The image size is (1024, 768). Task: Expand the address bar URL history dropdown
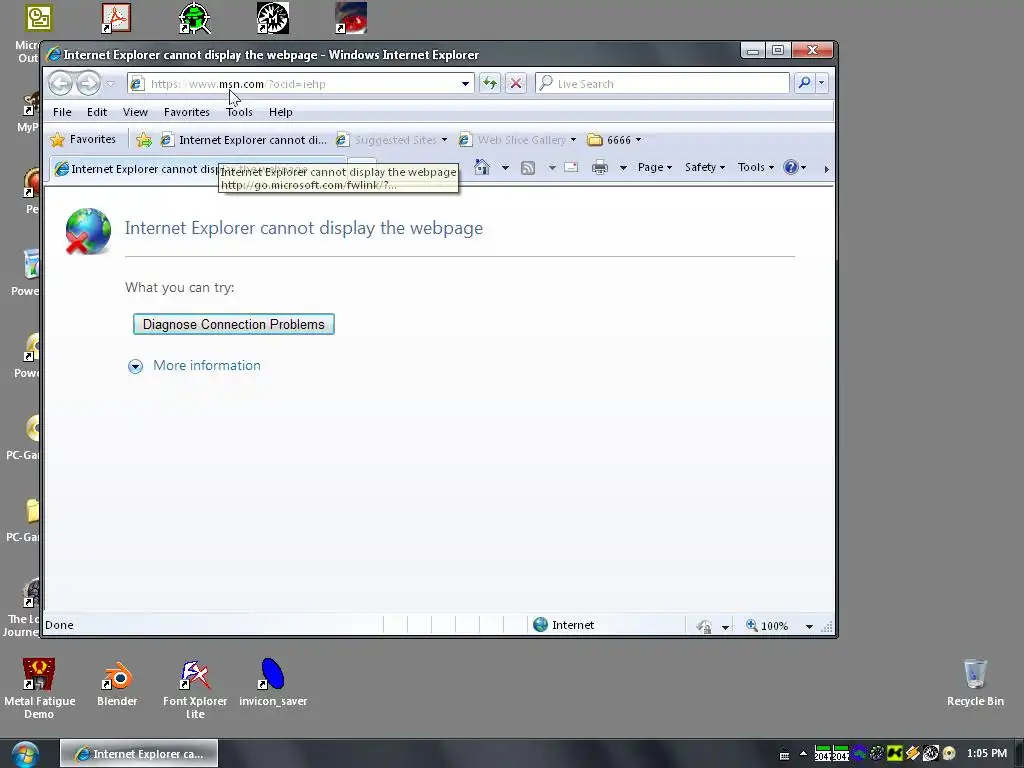click(x=465, y=84)
